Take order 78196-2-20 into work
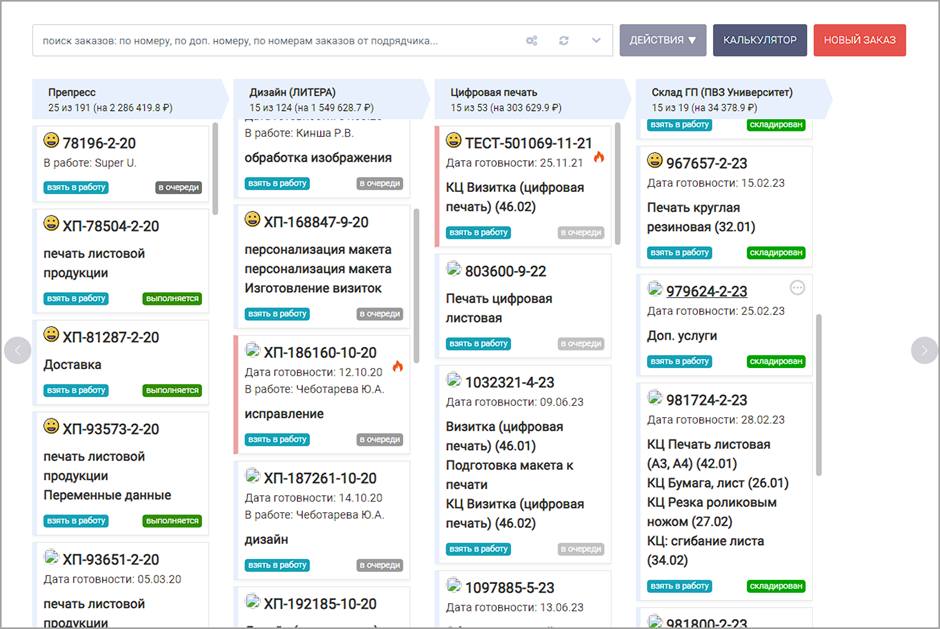 (76, 187)
